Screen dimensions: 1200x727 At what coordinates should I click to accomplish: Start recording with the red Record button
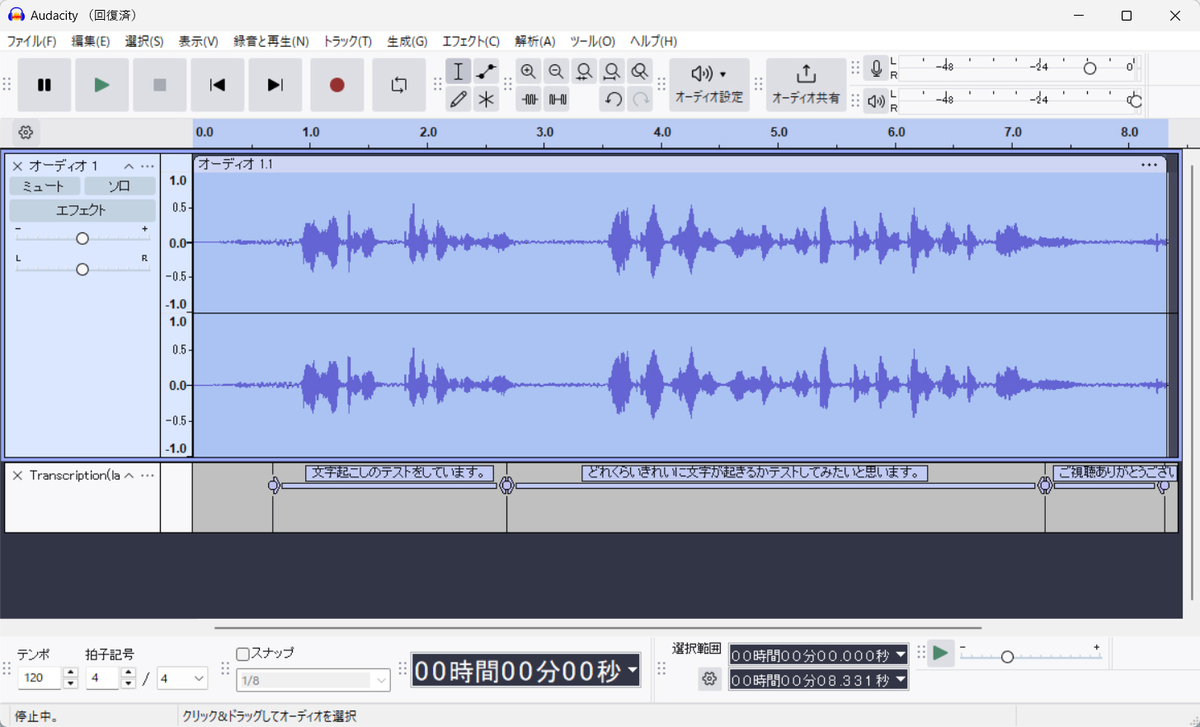pos(337,85)
